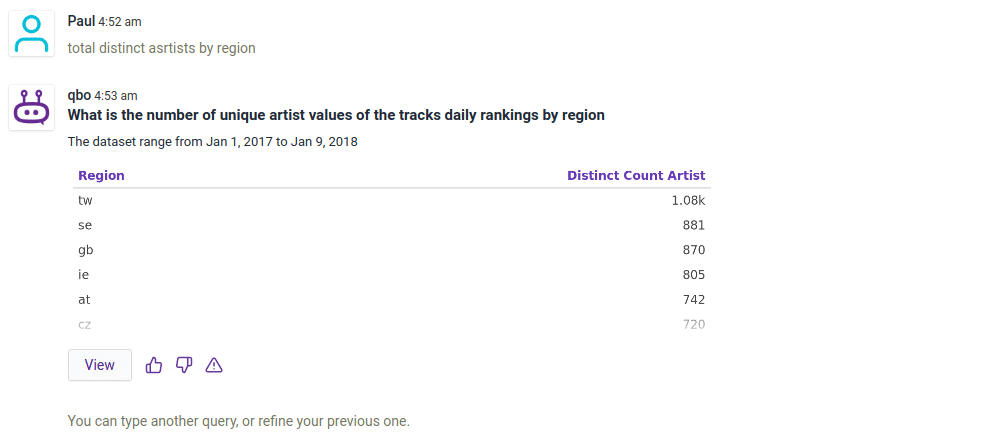This screenshot has height=442, width=1004.
Task: Click the thumbs up feedback icon
Action: pos(154,365)
